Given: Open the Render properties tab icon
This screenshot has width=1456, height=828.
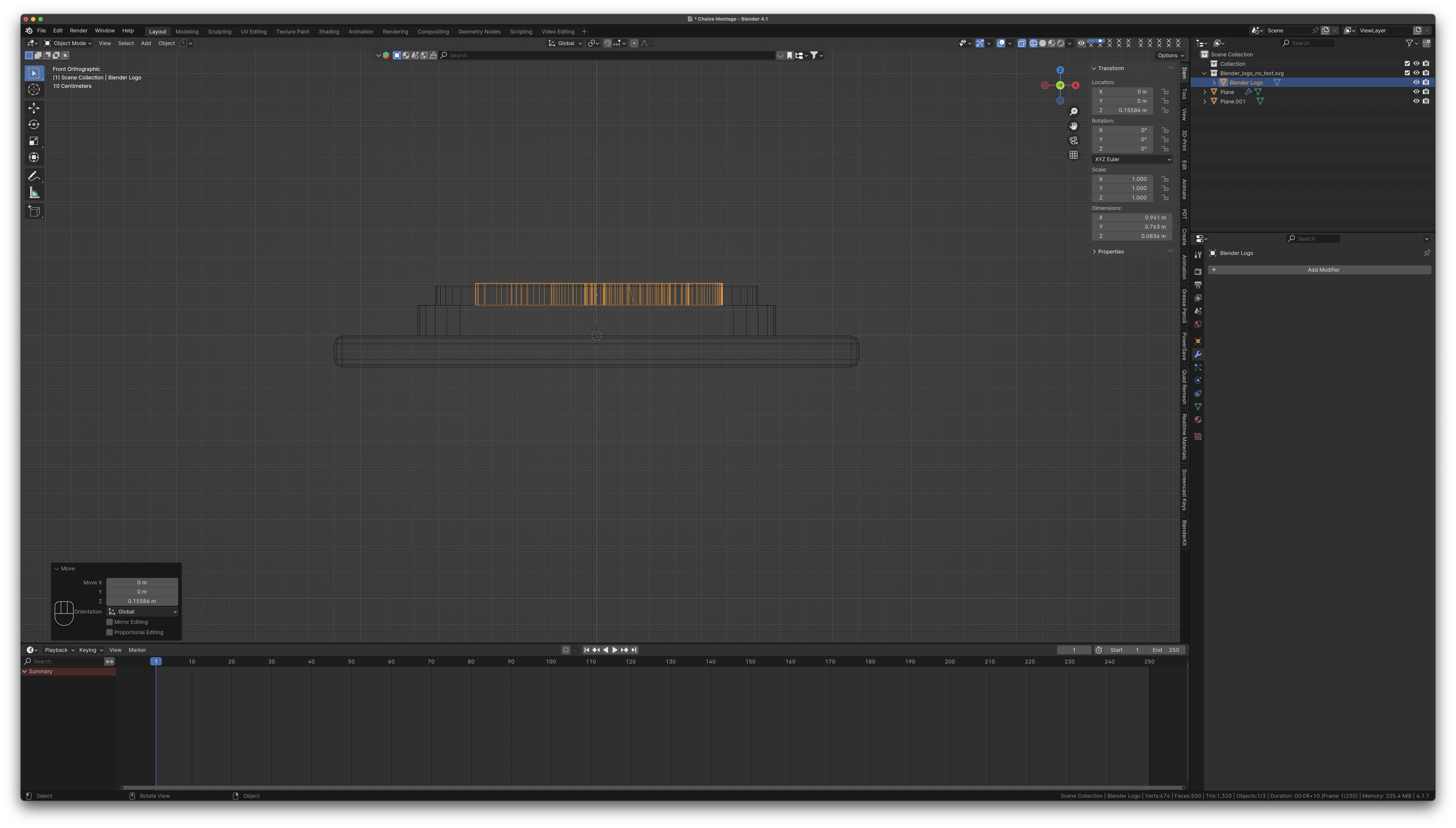Looking at the screenshot, I should click(x=1198, y=272).
